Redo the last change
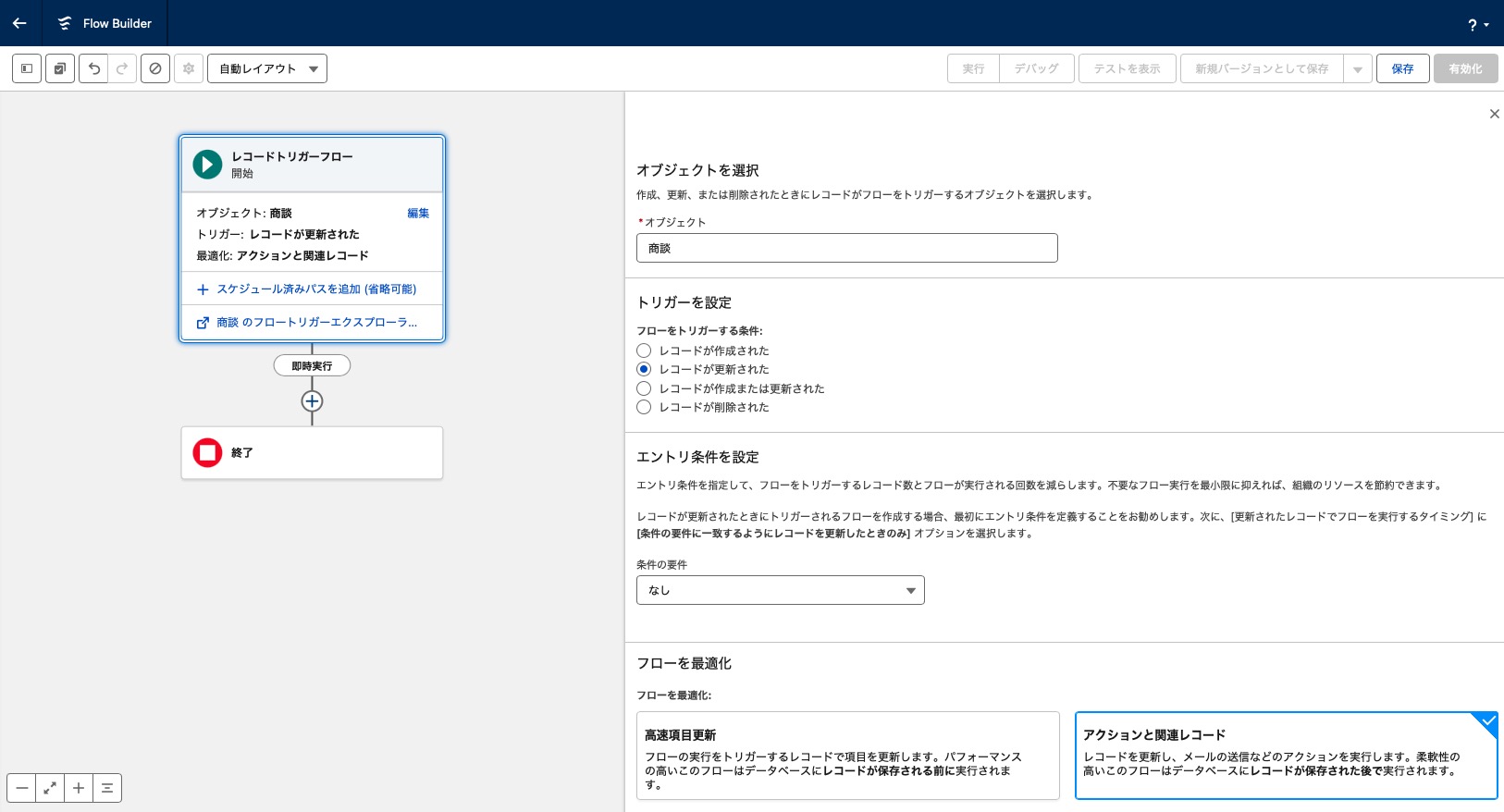 point(122,68)
